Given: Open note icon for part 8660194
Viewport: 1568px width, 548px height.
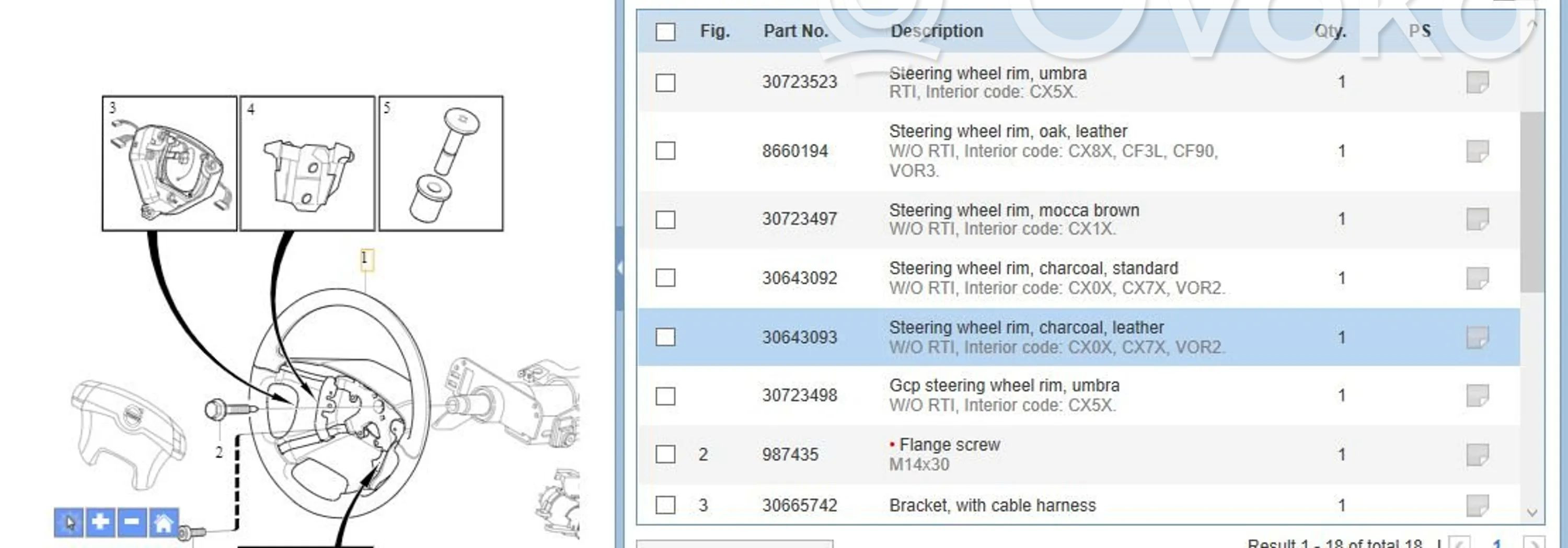Looking at the screenshot, I should coord(1477,151).
